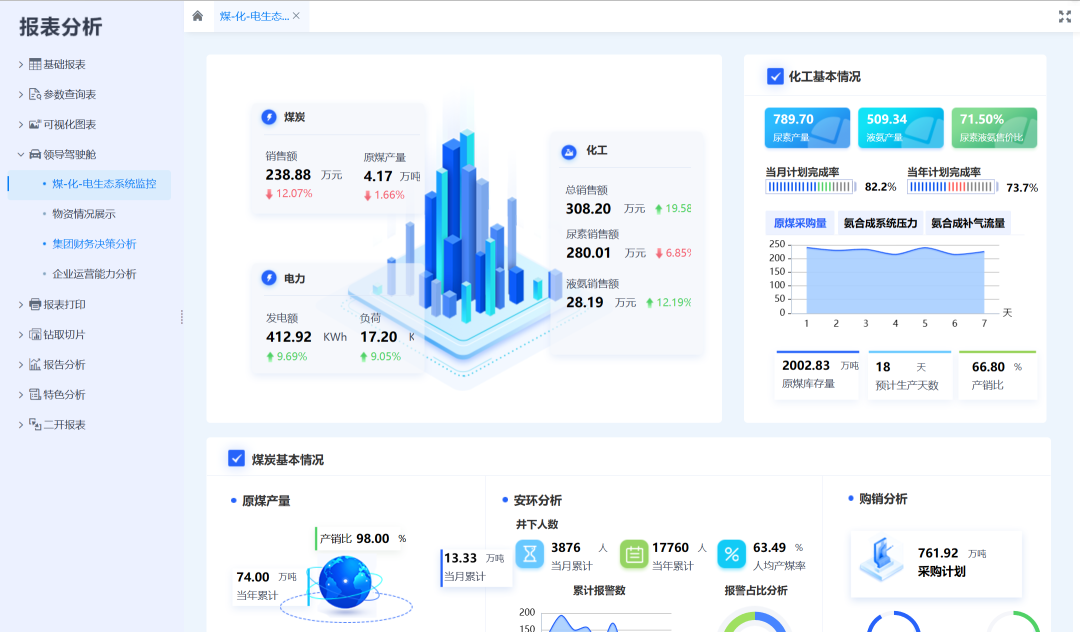Click the home icon tab
Image resolution: width=1080 pixels, height=632 pixels.
point(197,16)
